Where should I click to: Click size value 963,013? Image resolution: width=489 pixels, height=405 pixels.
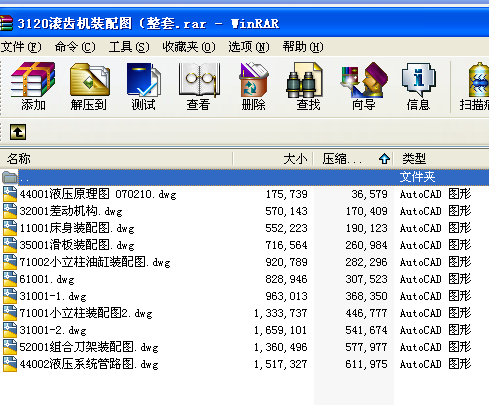click(286, 296)
